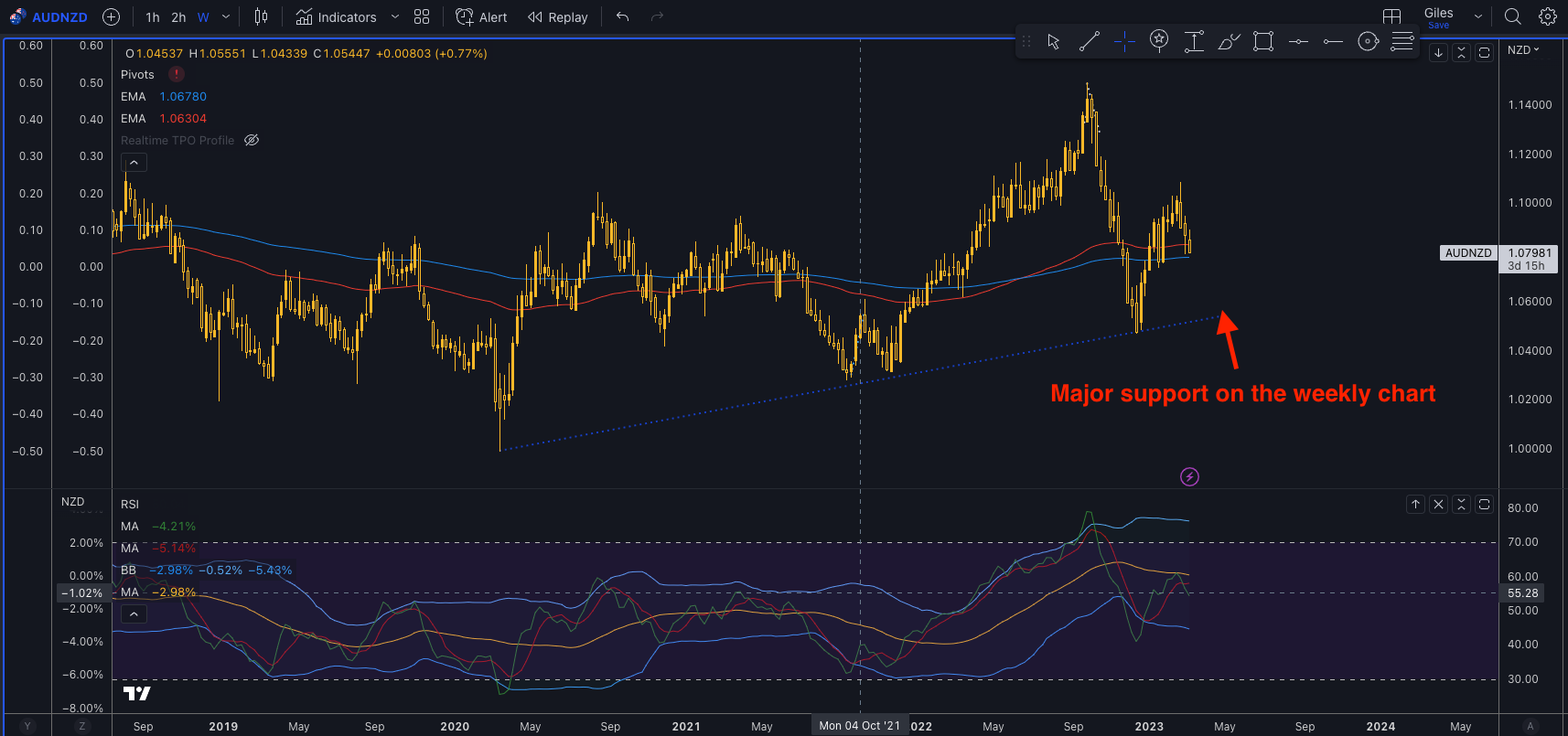Select the RSI indicator legend
This screenshot has height=736, width=1568.
(130, 504)
